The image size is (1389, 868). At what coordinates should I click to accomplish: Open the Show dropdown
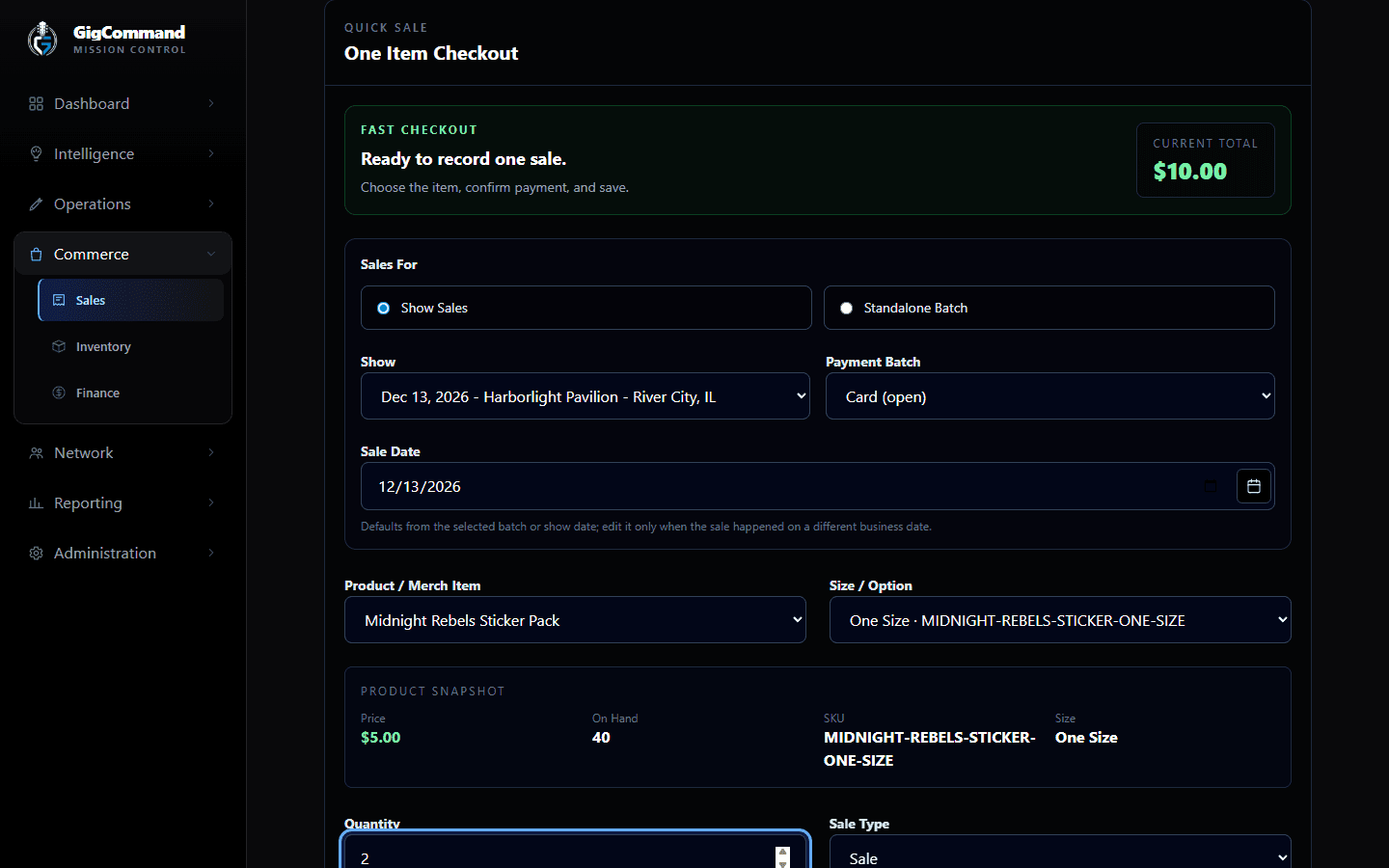click(x=586, y=396)
